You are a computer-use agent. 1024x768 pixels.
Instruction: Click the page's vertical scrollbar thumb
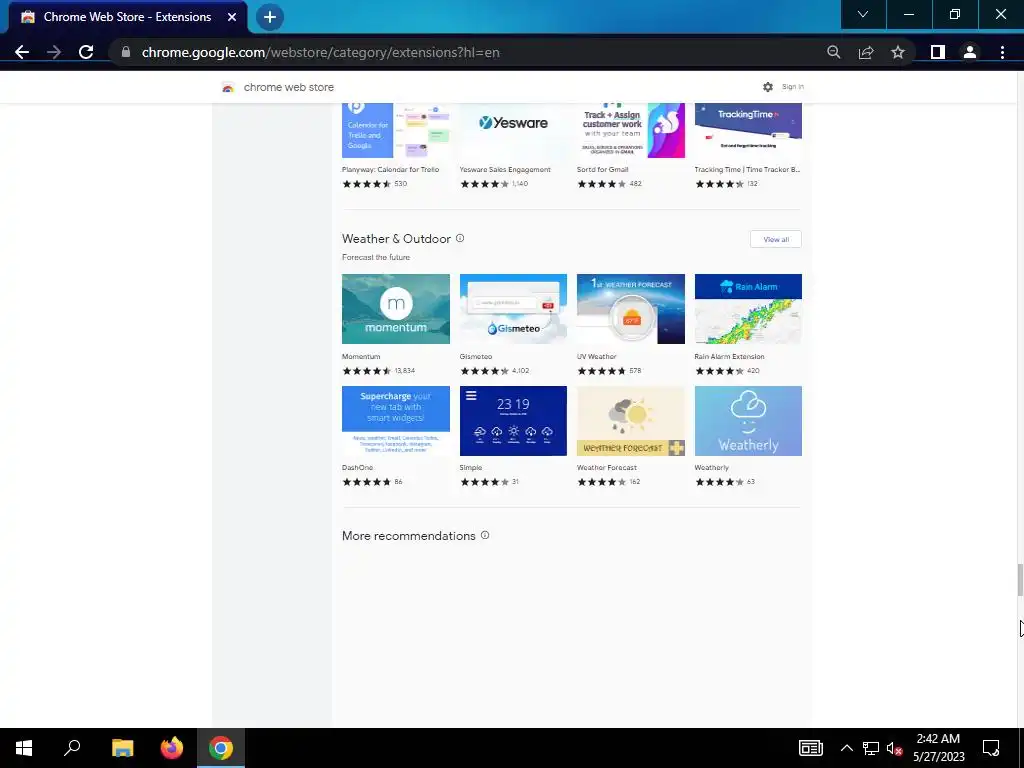[x=1019, y=580]
